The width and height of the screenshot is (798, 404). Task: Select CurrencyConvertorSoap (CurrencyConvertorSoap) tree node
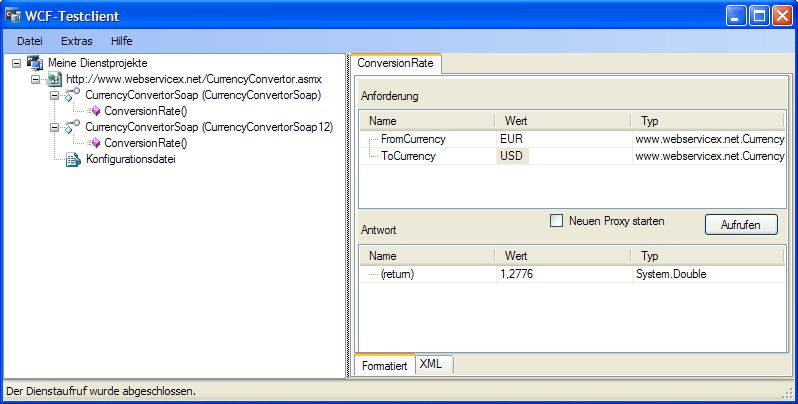click(x=203, y=95)
